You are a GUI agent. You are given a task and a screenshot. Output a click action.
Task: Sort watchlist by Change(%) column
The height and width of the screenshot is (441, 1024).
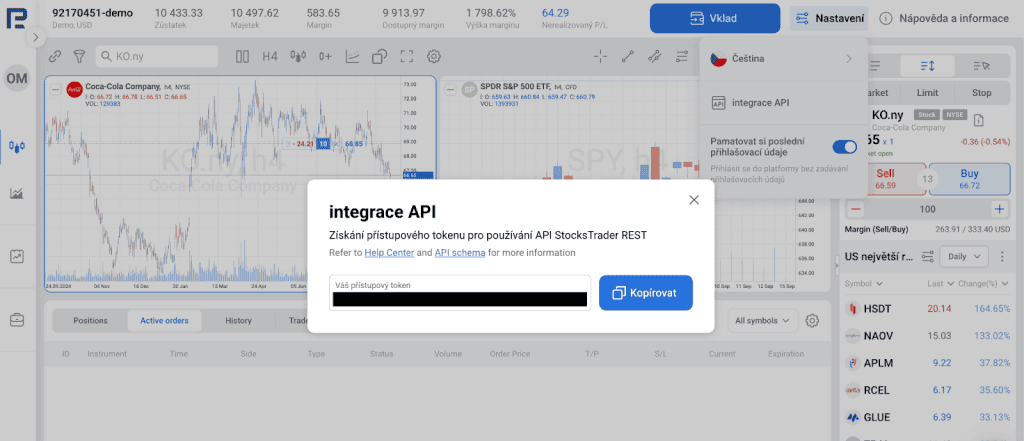[x=984, y=284]
